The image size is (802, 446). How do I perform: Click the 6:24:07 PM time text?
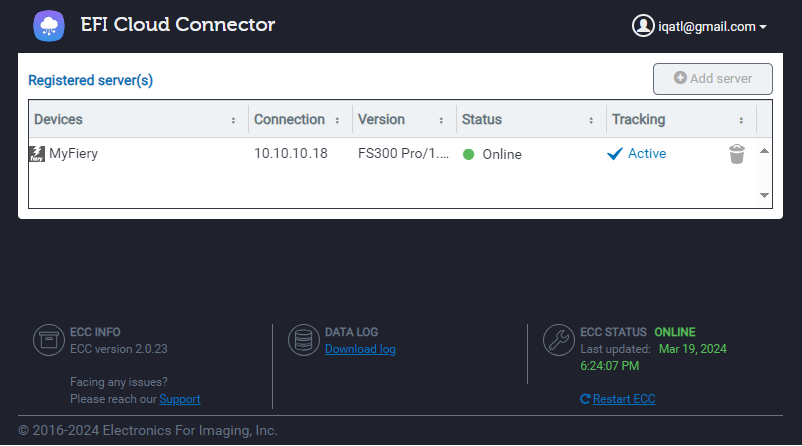(x=610, y=366)
